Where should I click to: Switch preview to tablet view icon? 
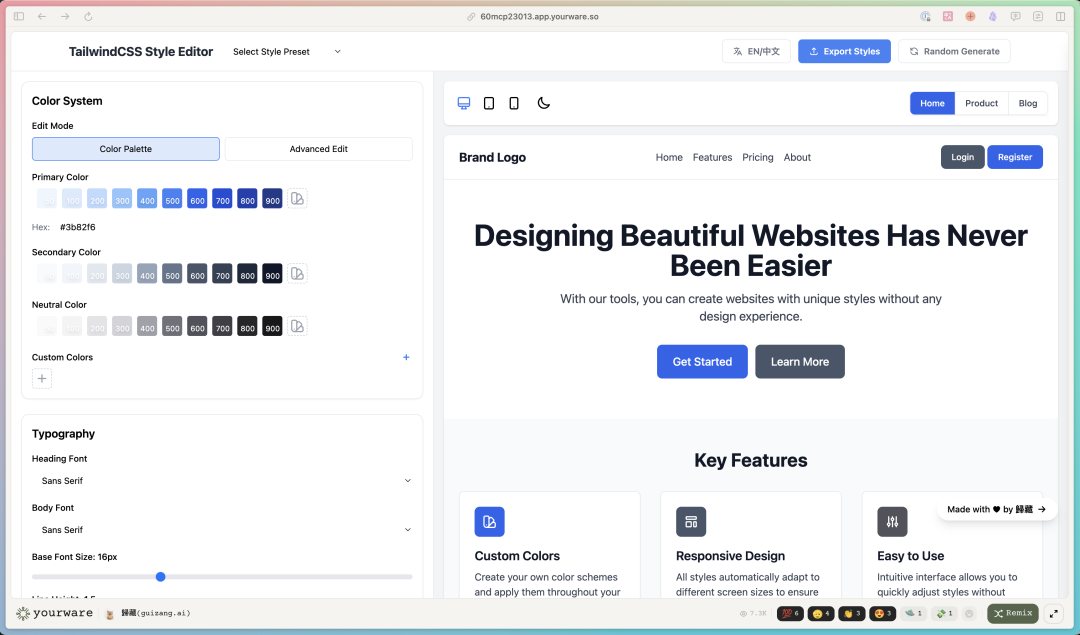tap(489, 103)
